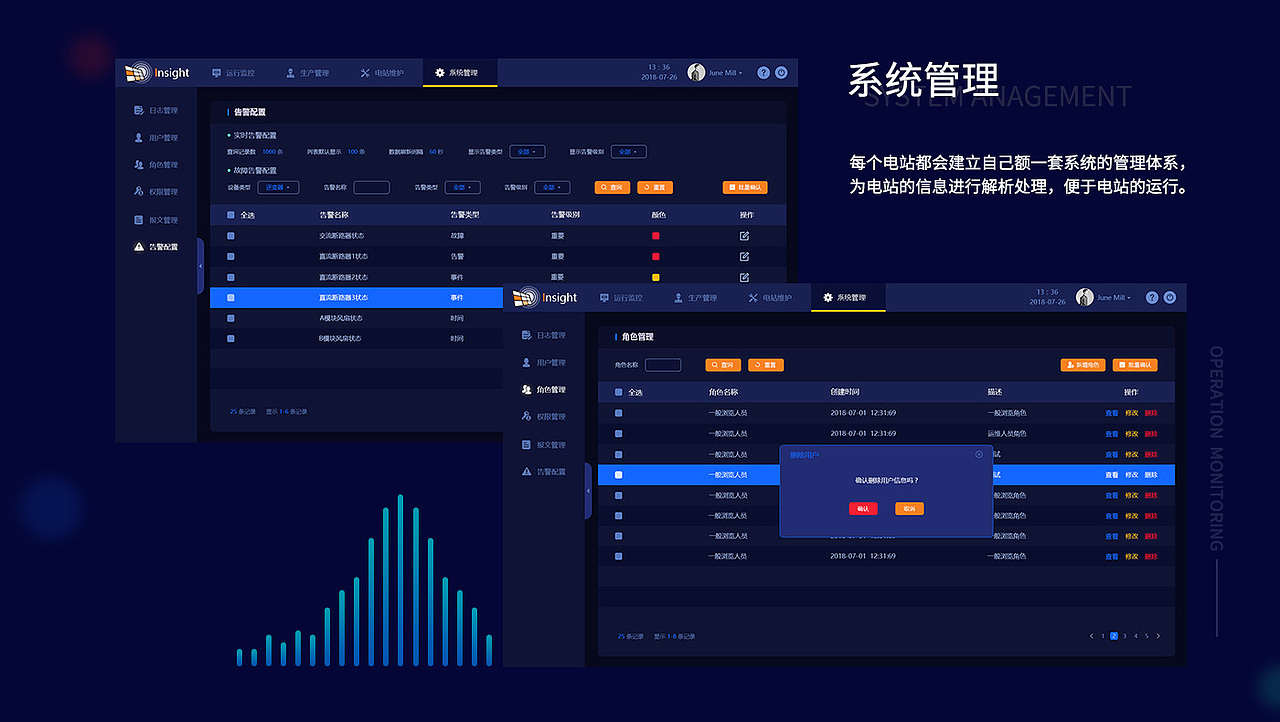Collapse the sidebar in the 角色管理 window
The image size is (1280, 722).
coord(588,491)
